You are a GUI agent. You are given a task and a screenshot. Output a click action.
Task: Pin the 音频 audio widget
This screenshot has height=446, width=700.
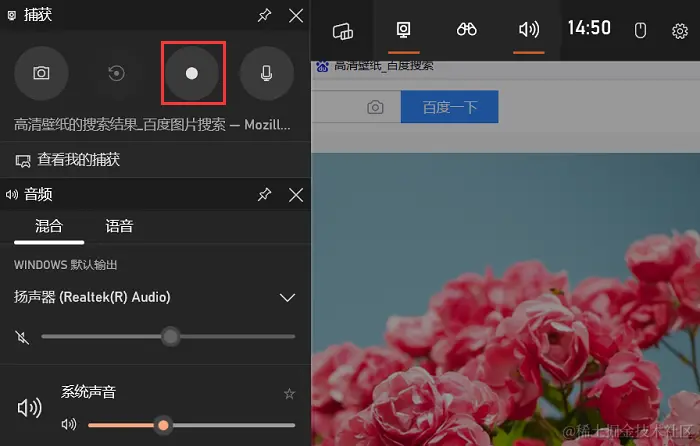tap(264, 195)
